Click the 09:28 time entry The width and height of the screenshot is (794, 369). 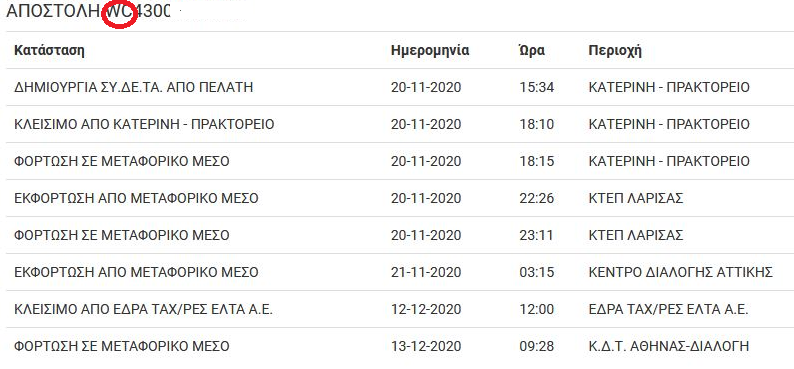(537, 346)
